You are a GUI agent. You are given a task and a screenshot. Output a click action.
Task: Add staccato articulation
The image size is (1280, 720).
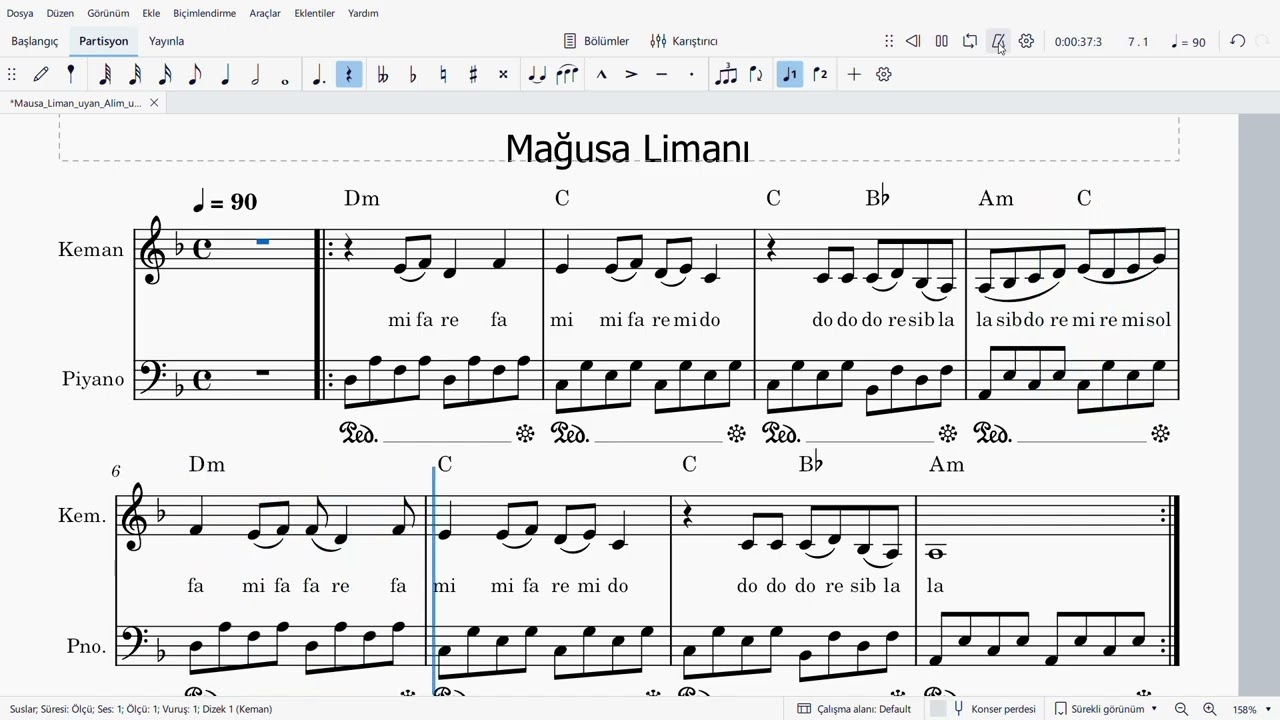[691, 74]
